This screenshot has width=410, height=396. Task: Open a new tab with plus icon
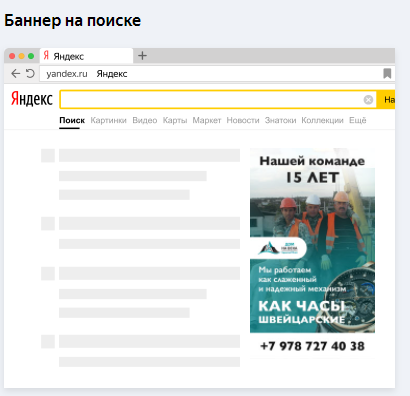point(142,56)
